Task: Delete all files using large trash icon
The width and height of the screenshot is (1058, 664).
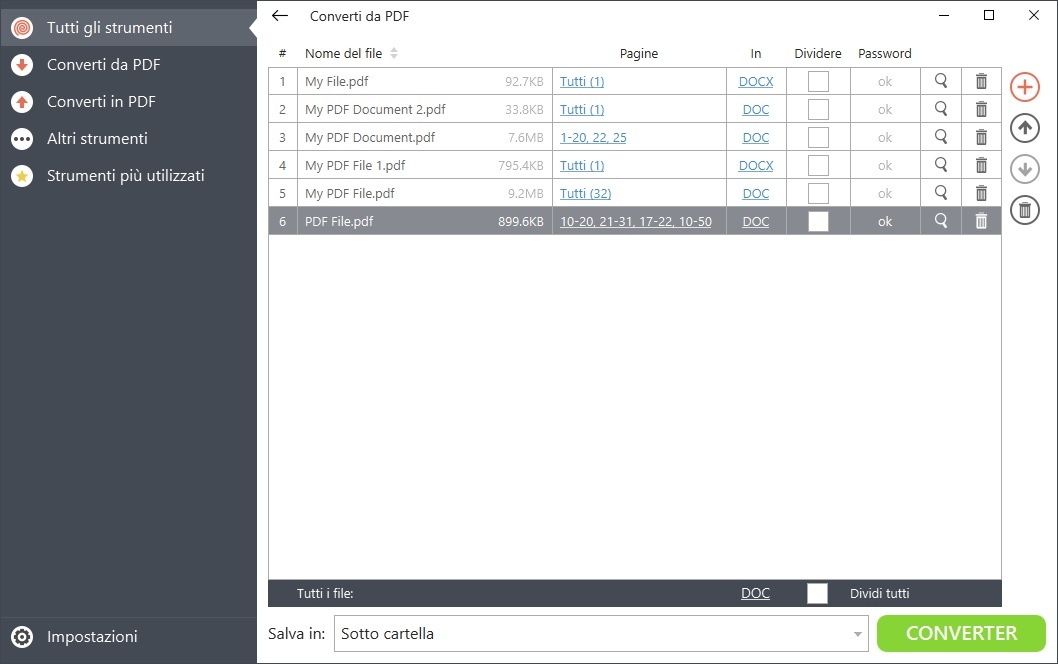Action: coord(1024,210)
